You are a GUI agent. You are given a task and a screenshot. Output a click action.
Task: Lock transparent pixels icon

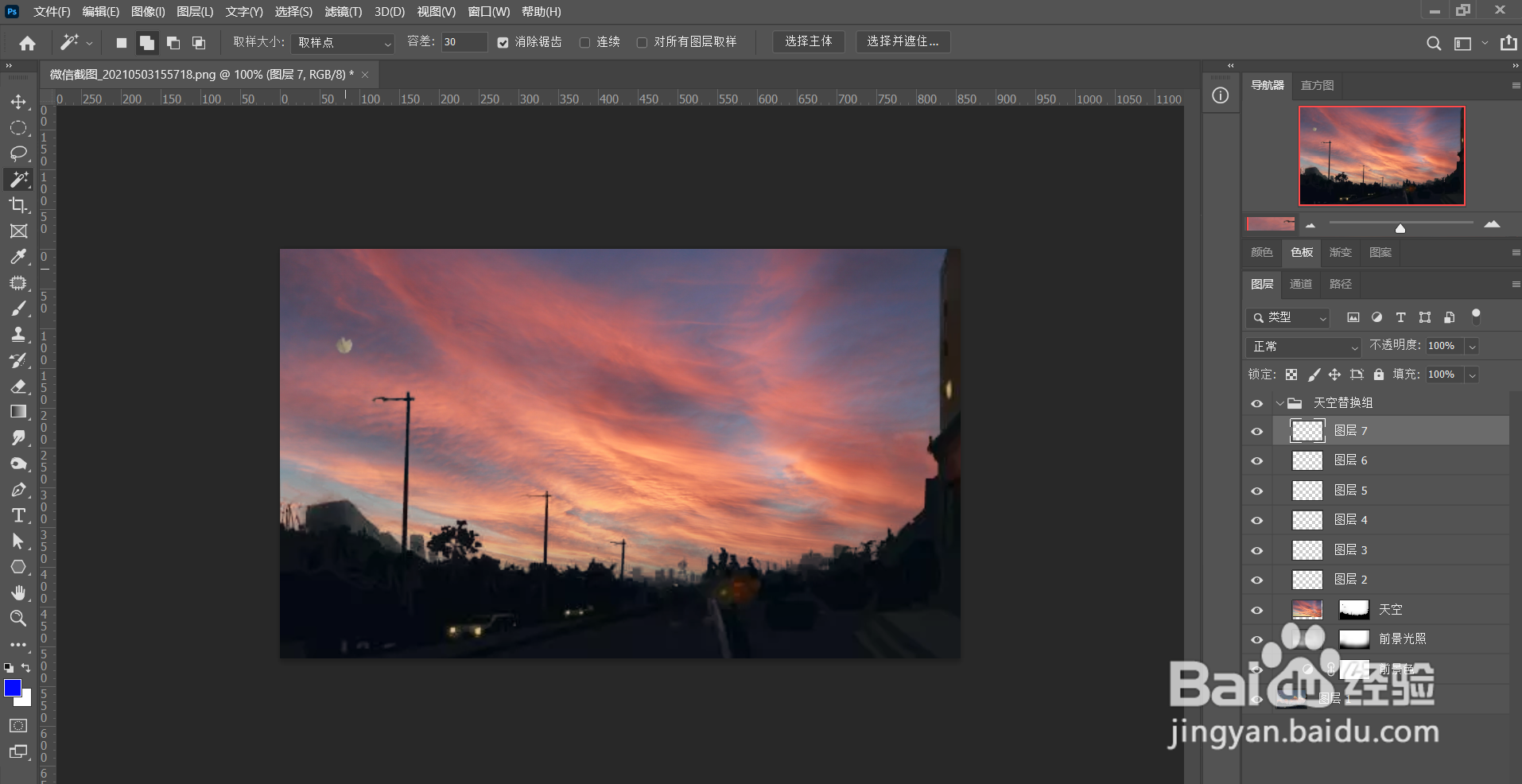(1291, 375)
